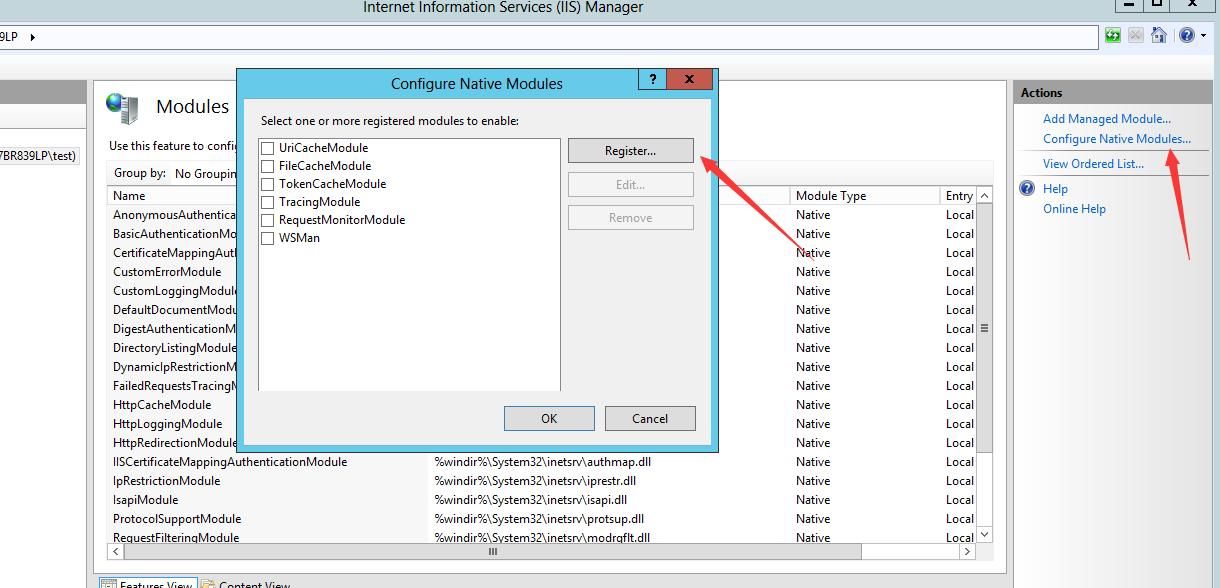
Task: Click Configure Native Modules... link
Action: (1117, 139)
